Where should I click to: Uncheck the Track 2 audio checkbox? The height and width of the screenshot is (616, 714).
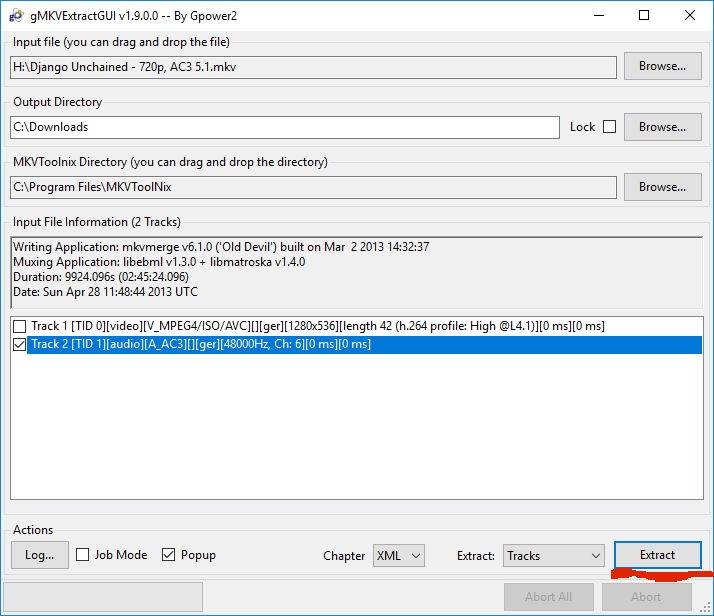click(x=20, y=345)
